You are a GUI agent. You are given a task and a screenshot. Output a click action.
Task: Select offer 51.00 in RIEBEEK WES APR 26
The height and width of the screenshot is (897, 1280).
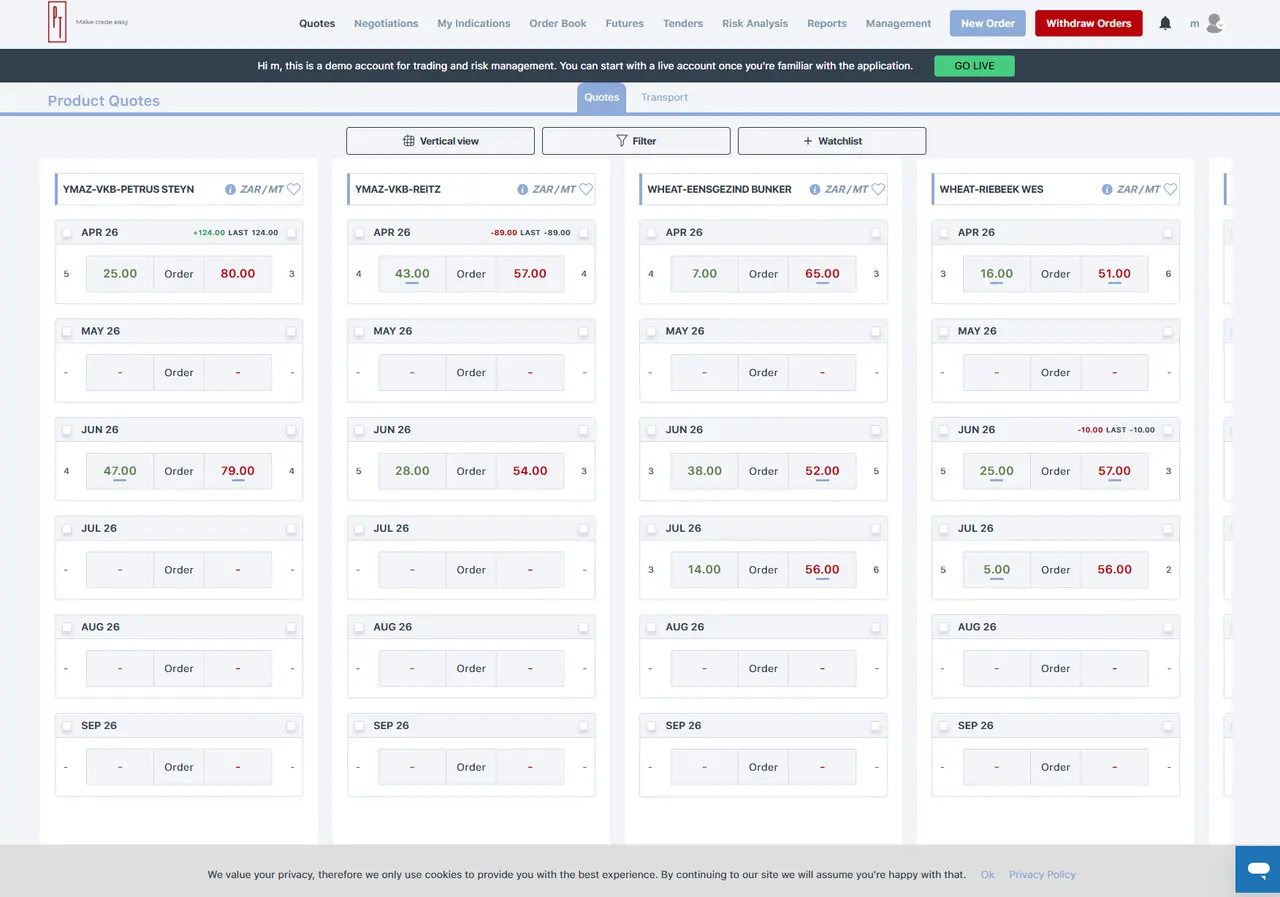point(1114,274)
